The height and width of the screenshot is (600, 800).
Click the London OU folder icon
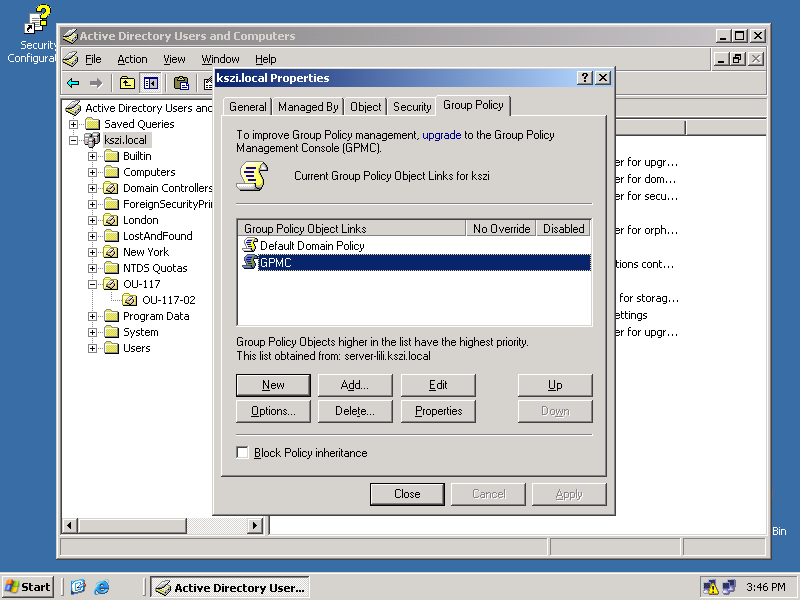tap(111, 220)
